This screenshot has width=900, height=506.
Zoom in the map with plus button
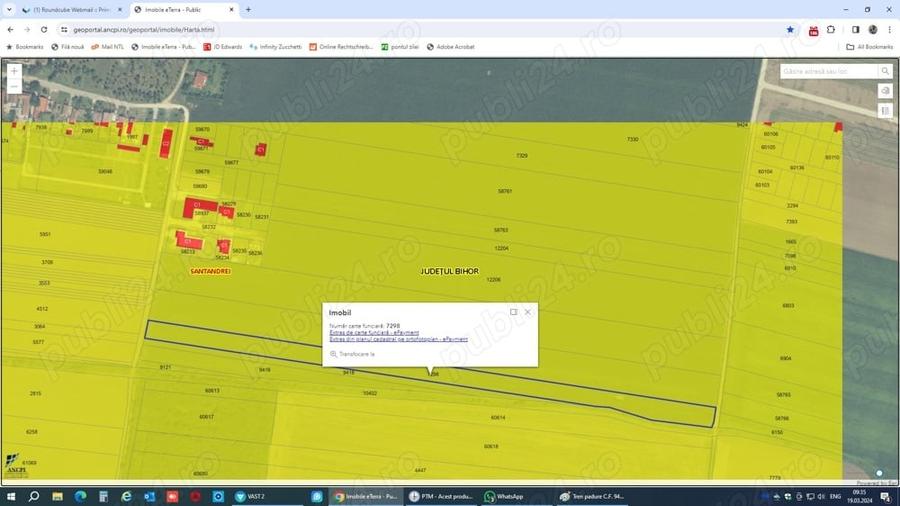[14, 71]
